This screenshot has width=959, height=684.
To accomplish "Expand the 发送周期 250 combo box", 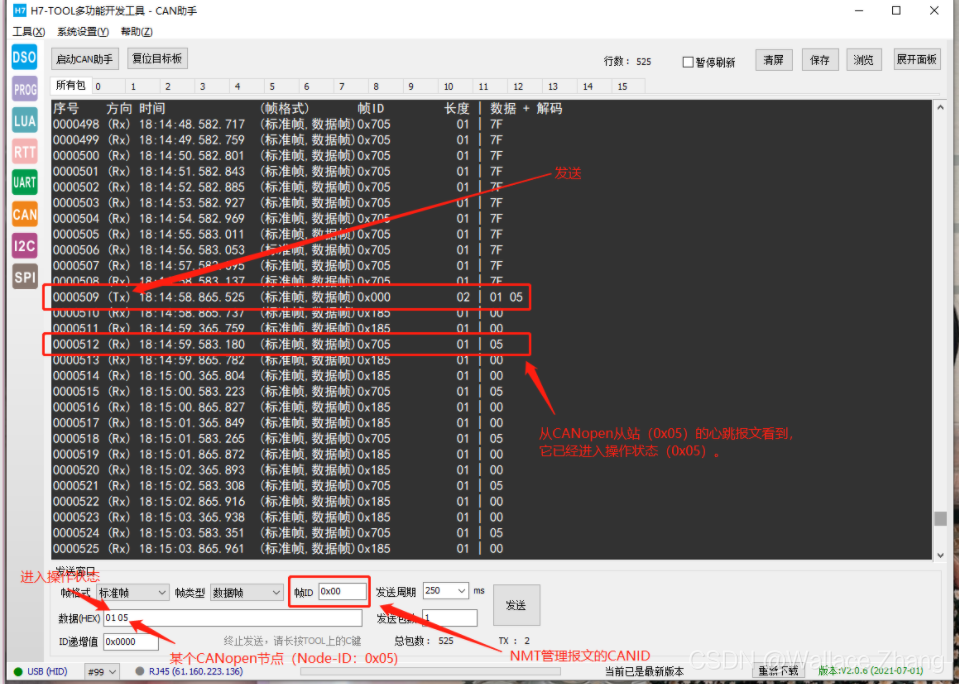I will (x=446, y=591).
